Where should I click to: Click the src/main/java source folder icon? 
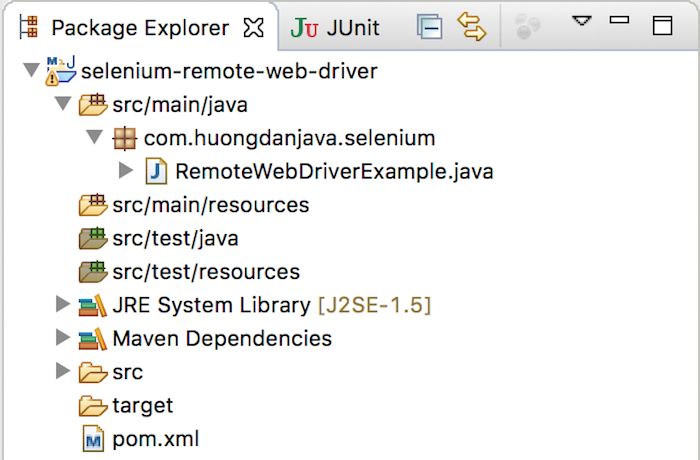(x=93, y=105)
